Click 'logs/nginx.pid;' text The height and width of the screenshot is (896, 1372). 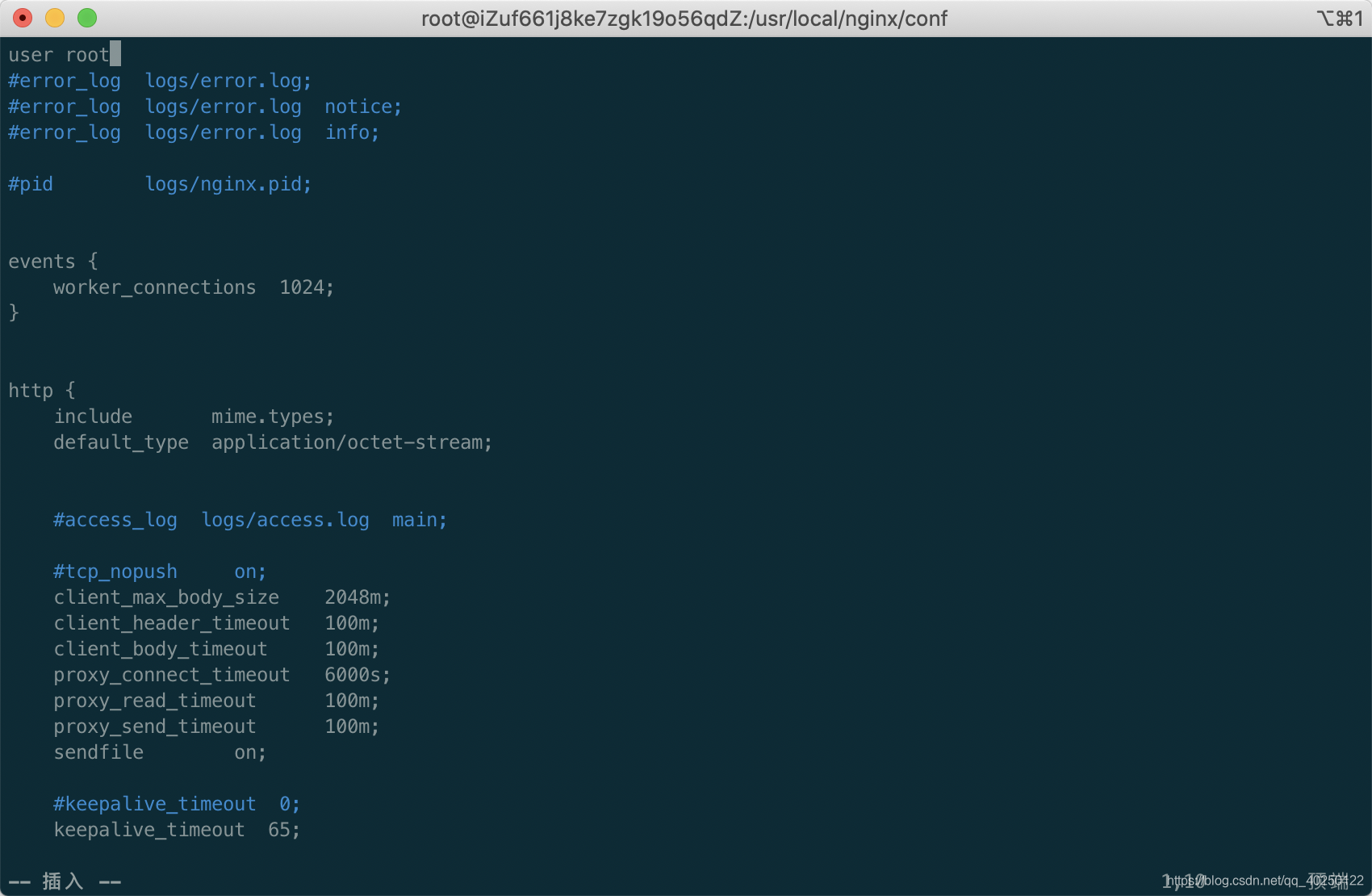(228, 185)
